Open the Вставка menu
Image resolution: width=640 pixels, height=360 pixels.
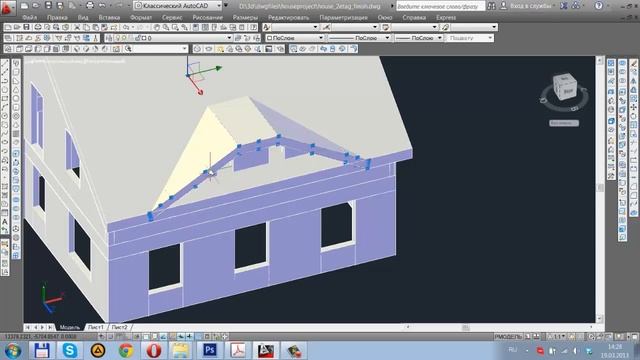point(109,18)
